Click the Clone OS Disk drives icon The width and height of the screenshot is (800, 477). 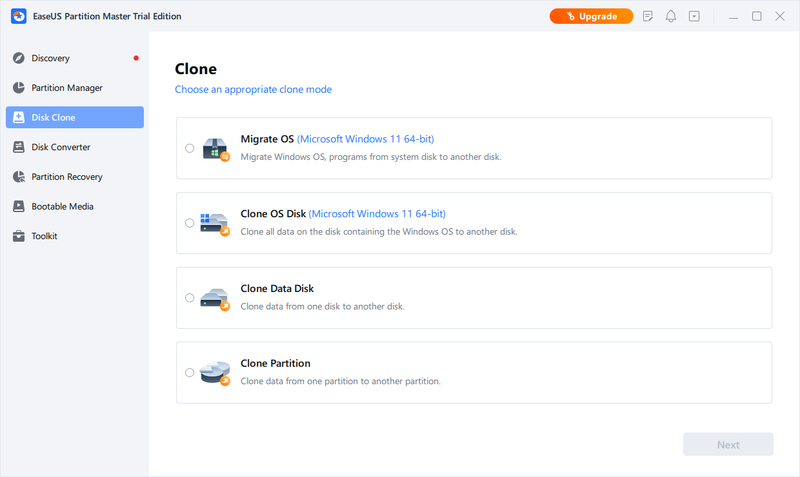point(215,224)
